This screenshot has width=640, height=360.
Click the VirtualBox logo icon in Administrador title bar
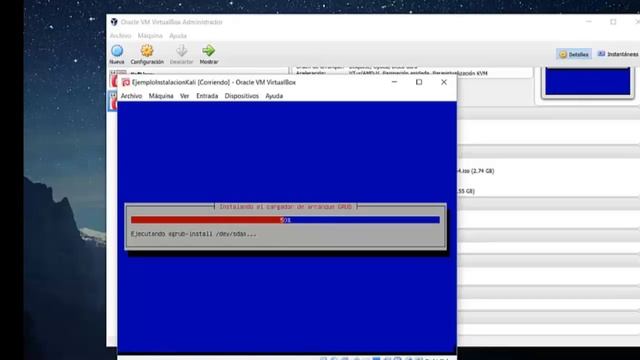tap(114, 22)
